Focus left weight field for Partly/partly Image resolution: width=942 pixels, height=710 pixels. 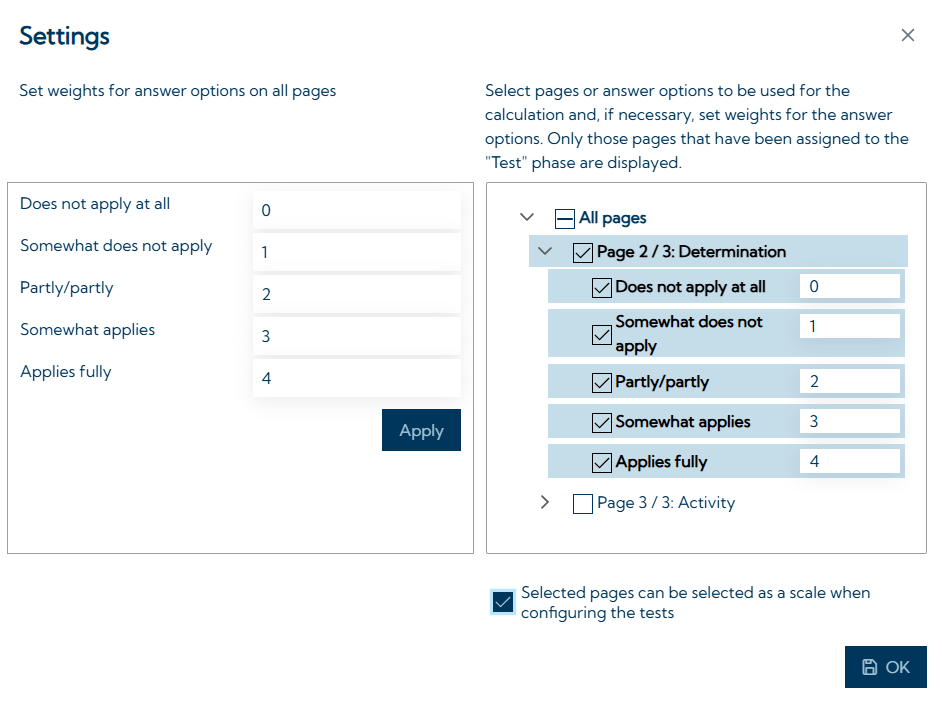click(357, 294)
